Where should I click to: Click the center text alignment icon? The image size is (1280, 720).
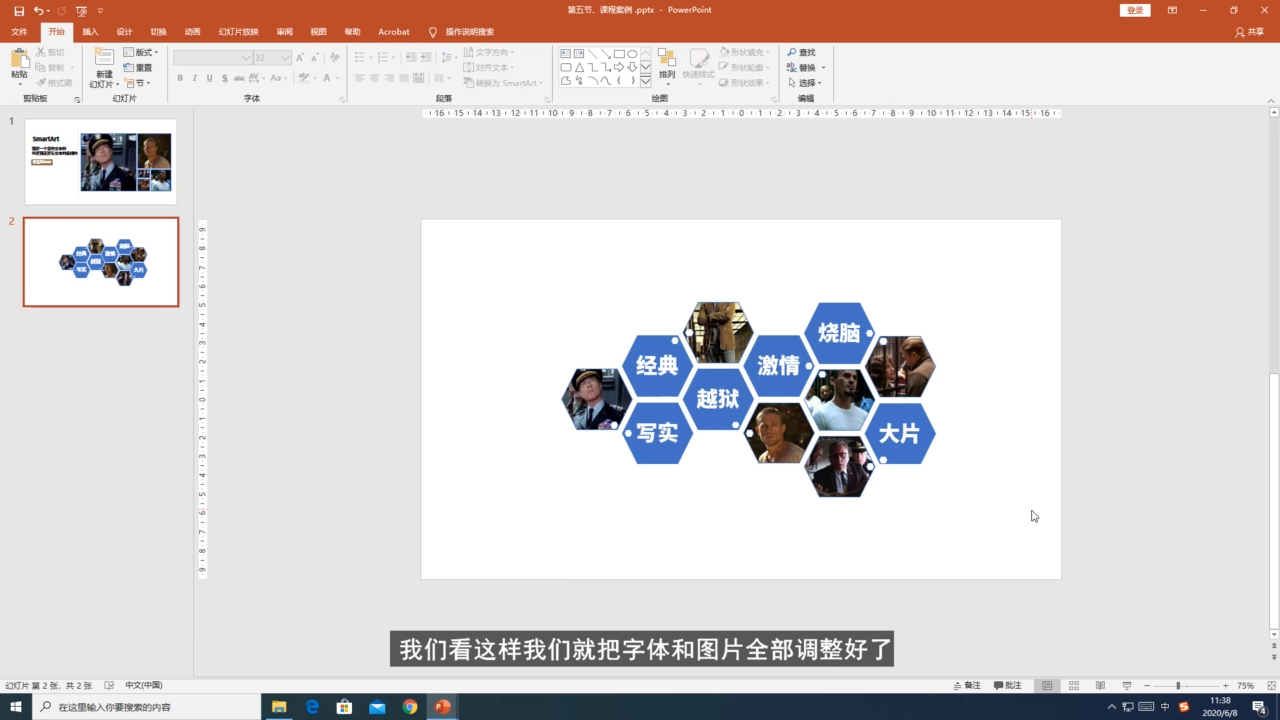(375, 78)
